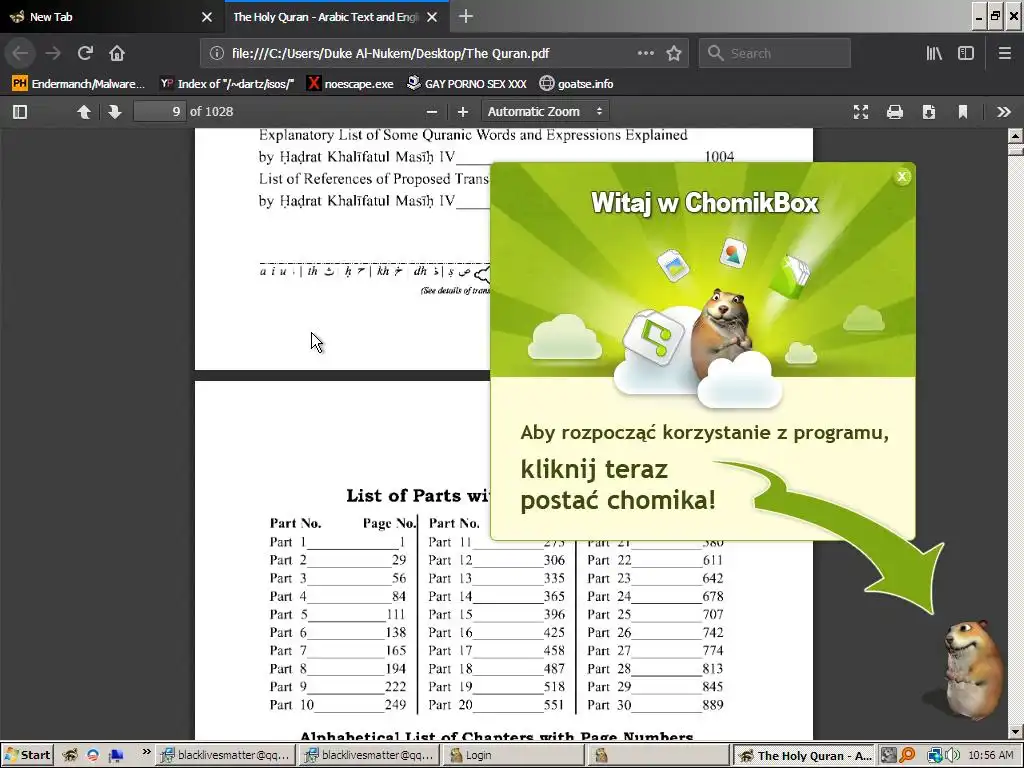Open first blacklivesmatter@qq taskbar window
The width and height of the screenshot is (1024, 768).
pyautogui.click(x=226, y=755)
